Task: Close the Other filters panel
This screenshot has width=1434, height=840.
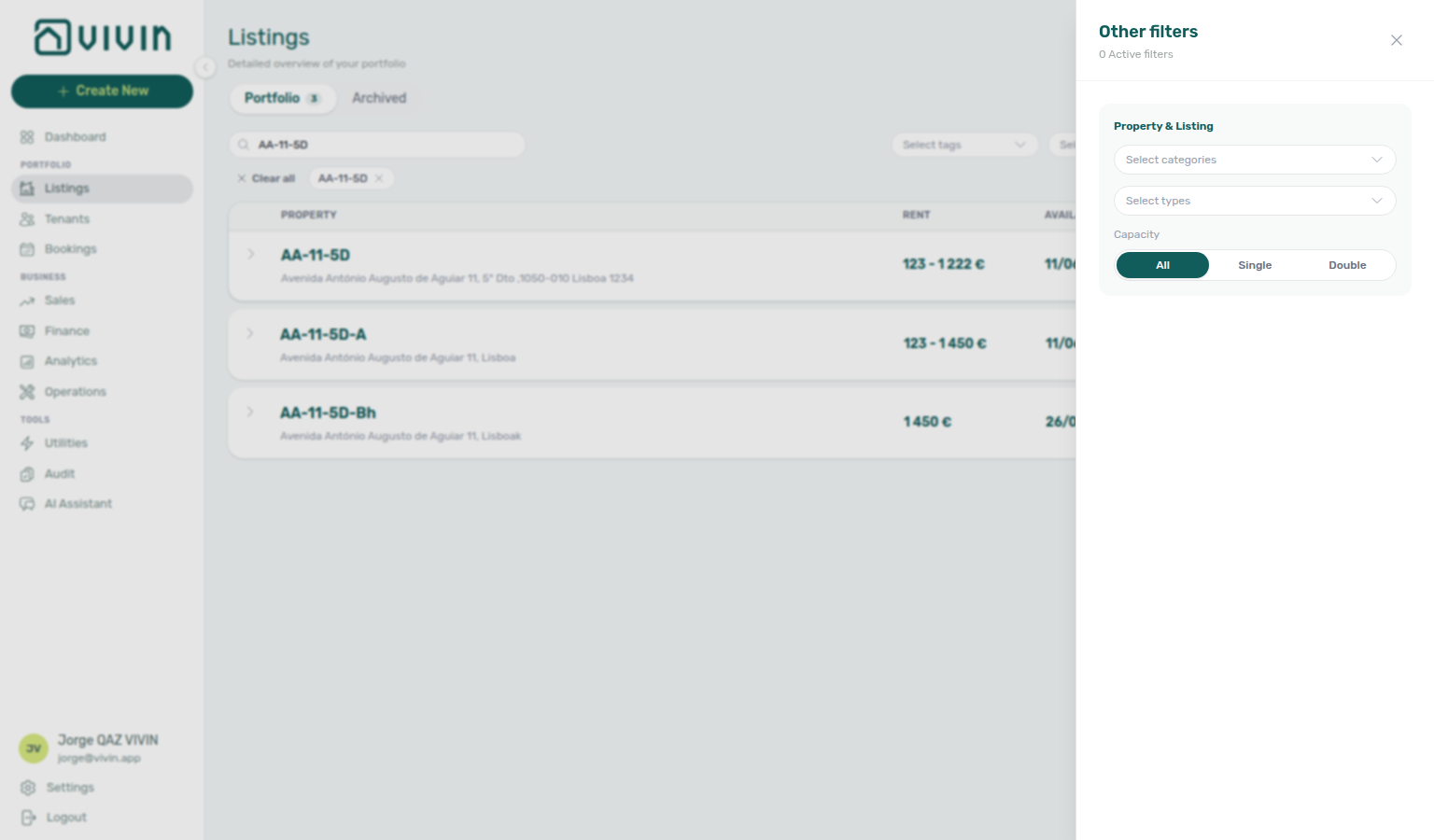Action: (x=1397, y=40)
